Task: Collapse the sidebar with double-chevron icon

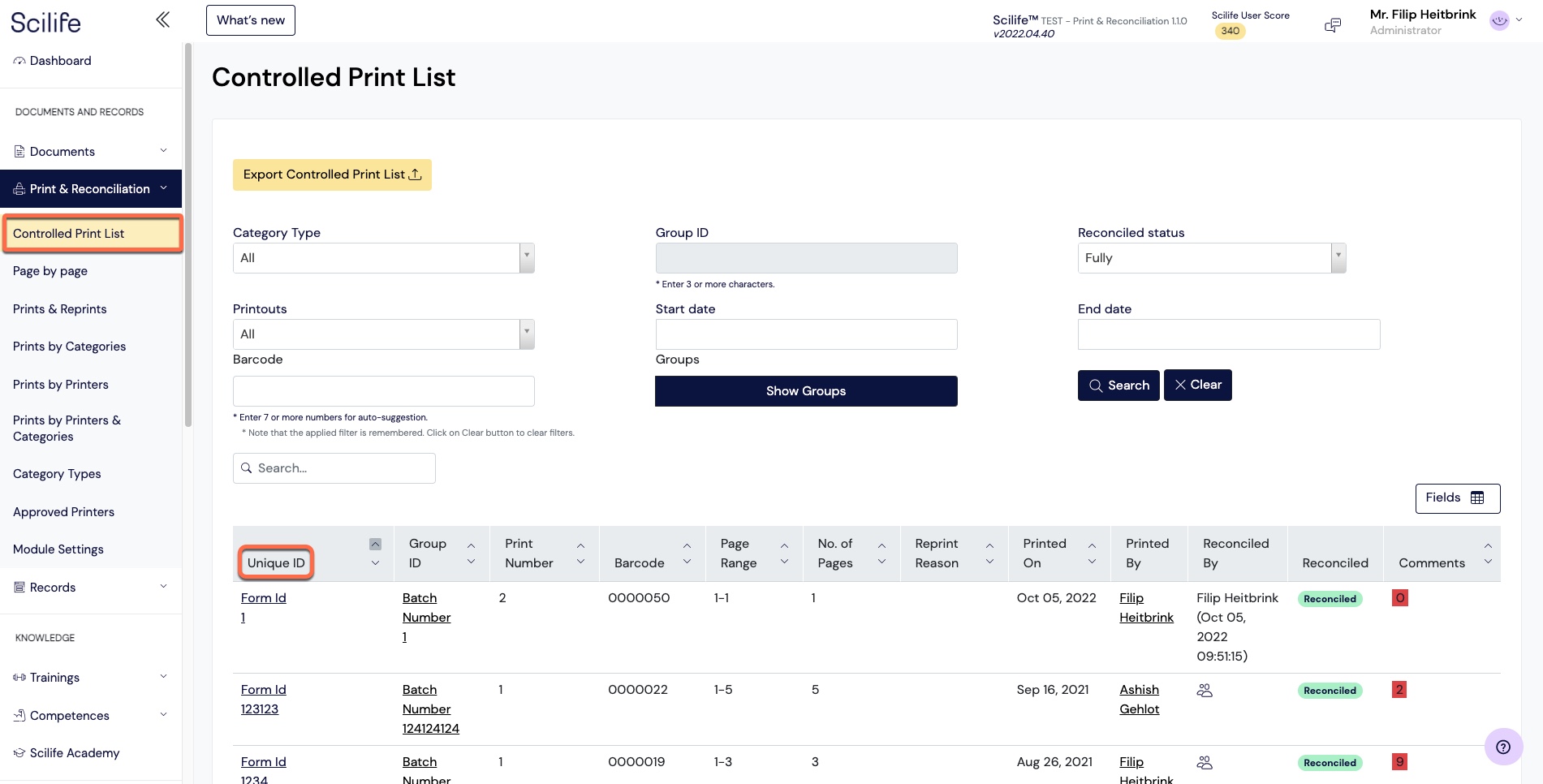Action: tap(162, 19)
